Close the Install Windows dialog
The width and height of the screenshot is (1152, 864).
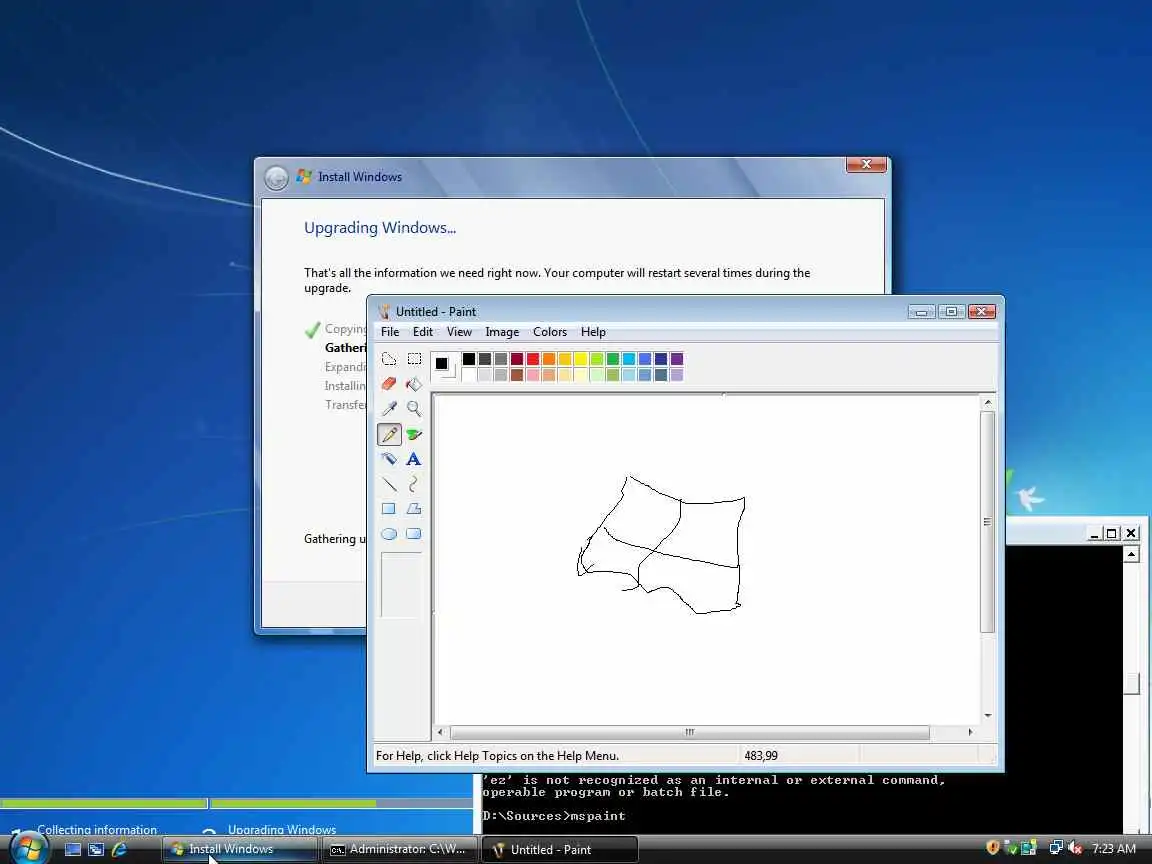(866, 165)
